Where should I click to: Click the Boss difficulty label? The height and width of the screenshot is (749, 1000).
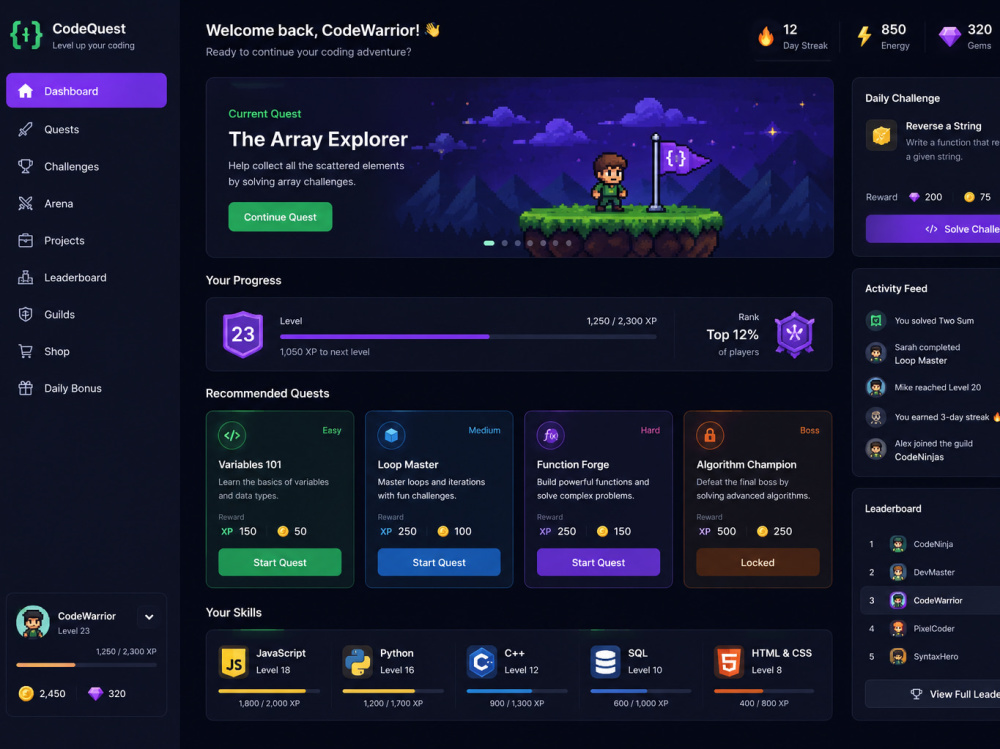coord(809,431)
